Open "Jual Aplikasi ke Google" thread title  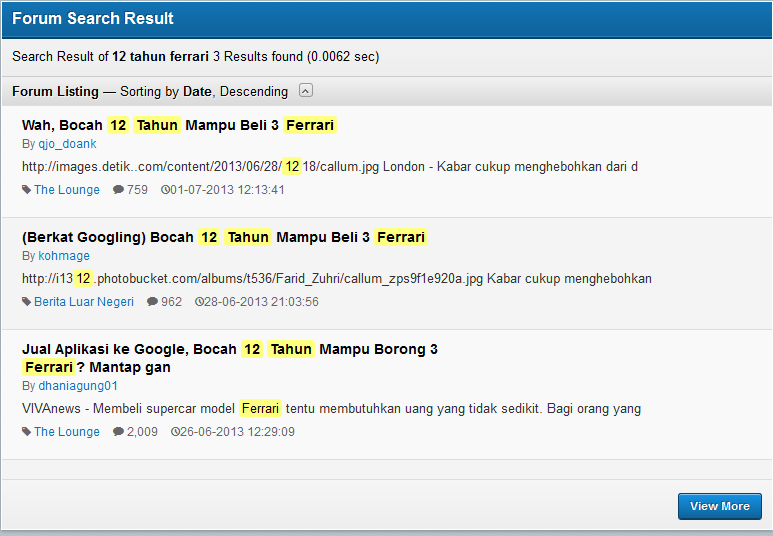pyautogui.click(x=229, y=349)
